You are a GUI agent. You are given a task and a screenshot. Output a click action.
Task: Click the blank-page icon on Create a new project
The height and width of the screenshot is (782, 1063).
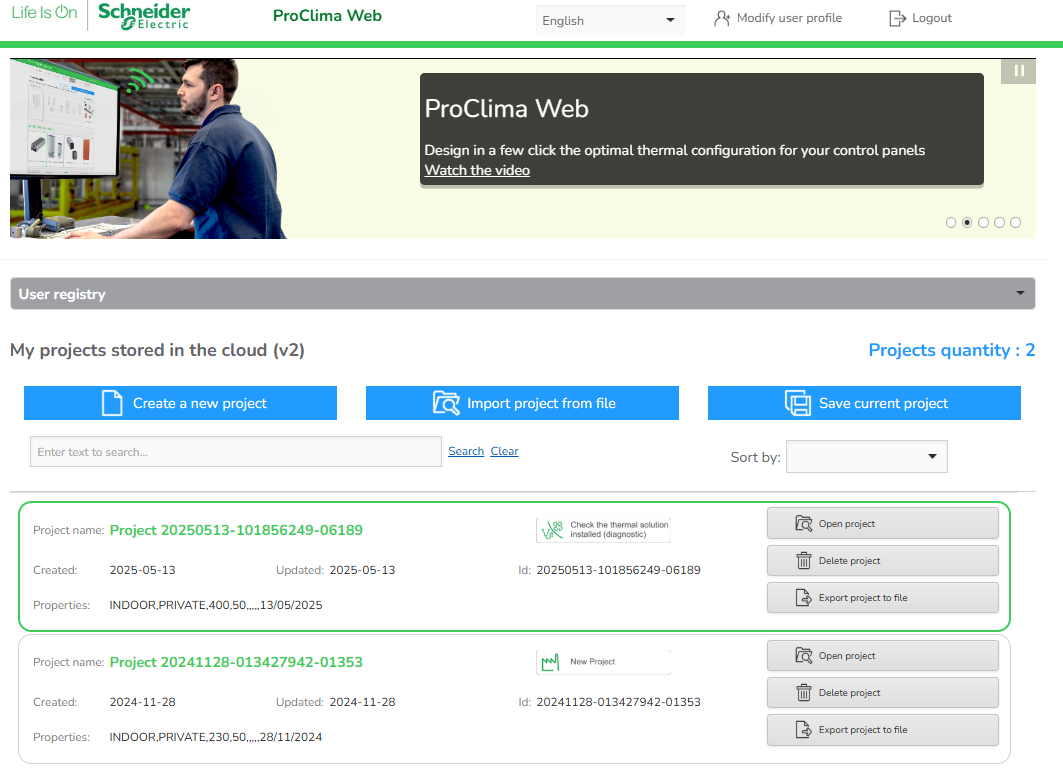pyautogui.click(x=112, y=403)
